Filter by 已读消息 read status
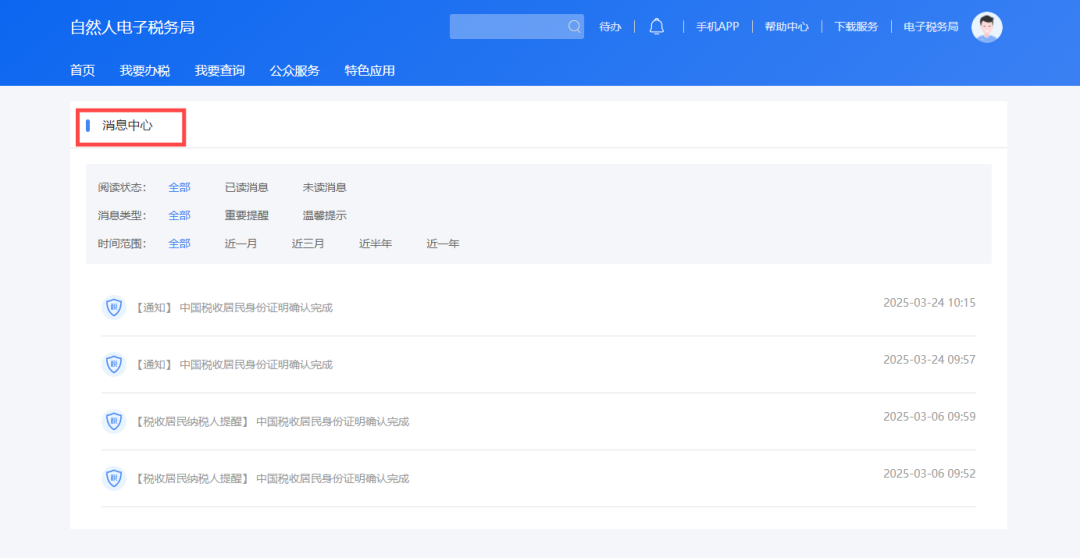The image size is (1080, 558). 246,187
